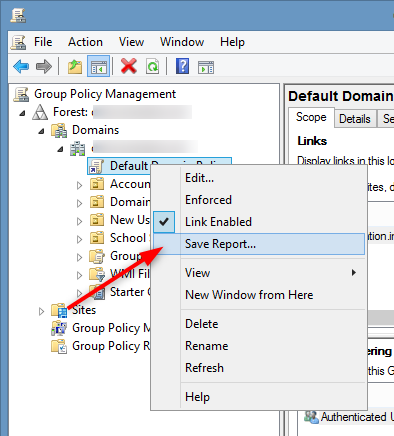The height and width of the screenshot is (436, 394).
Task: Click the Authenticated Users group icon
Action: click(311, 417)
